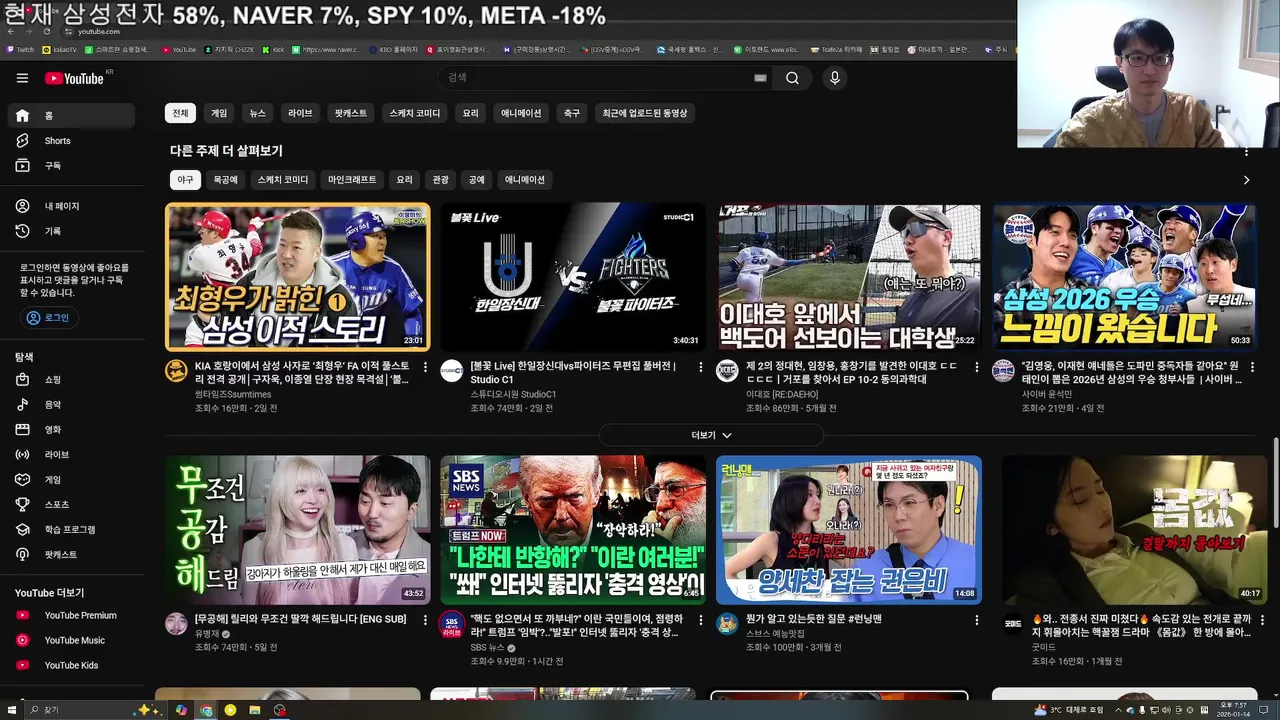
Task: Select the 전체 filter chip
Action: 180,114
